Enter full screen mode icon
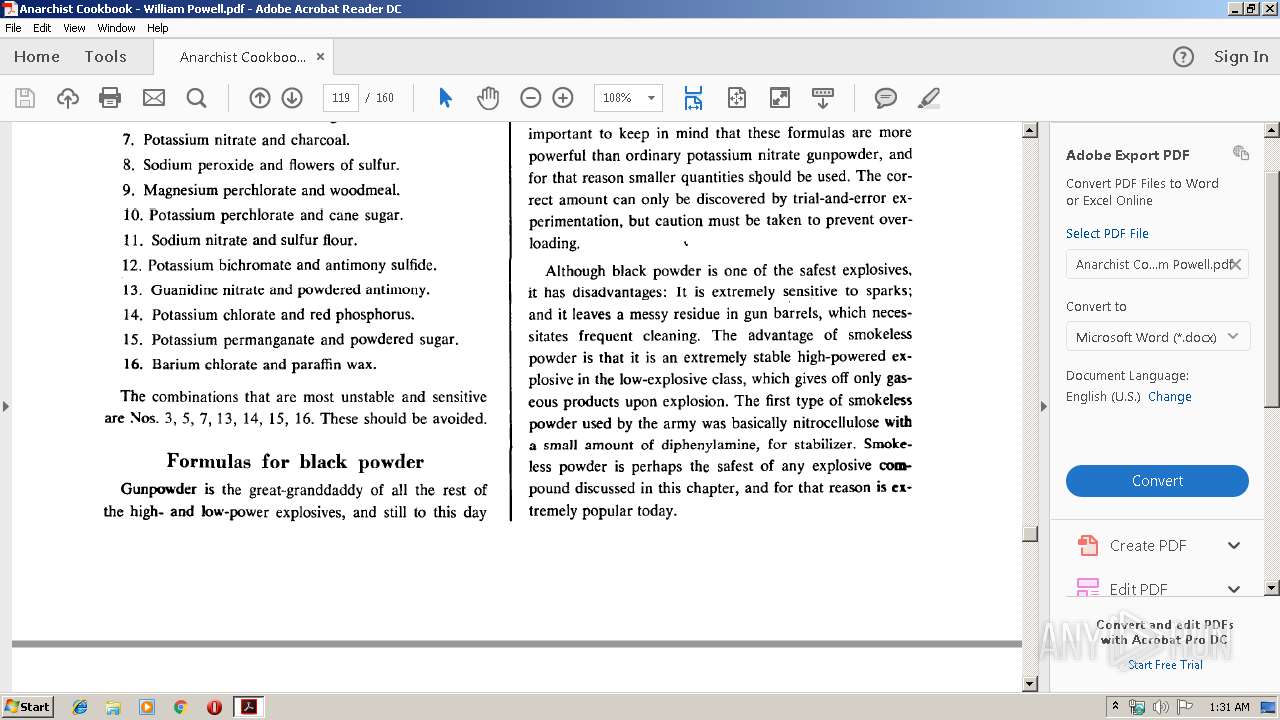The height and width of the screenshot is (720, 1280). (x=780, y=98)
